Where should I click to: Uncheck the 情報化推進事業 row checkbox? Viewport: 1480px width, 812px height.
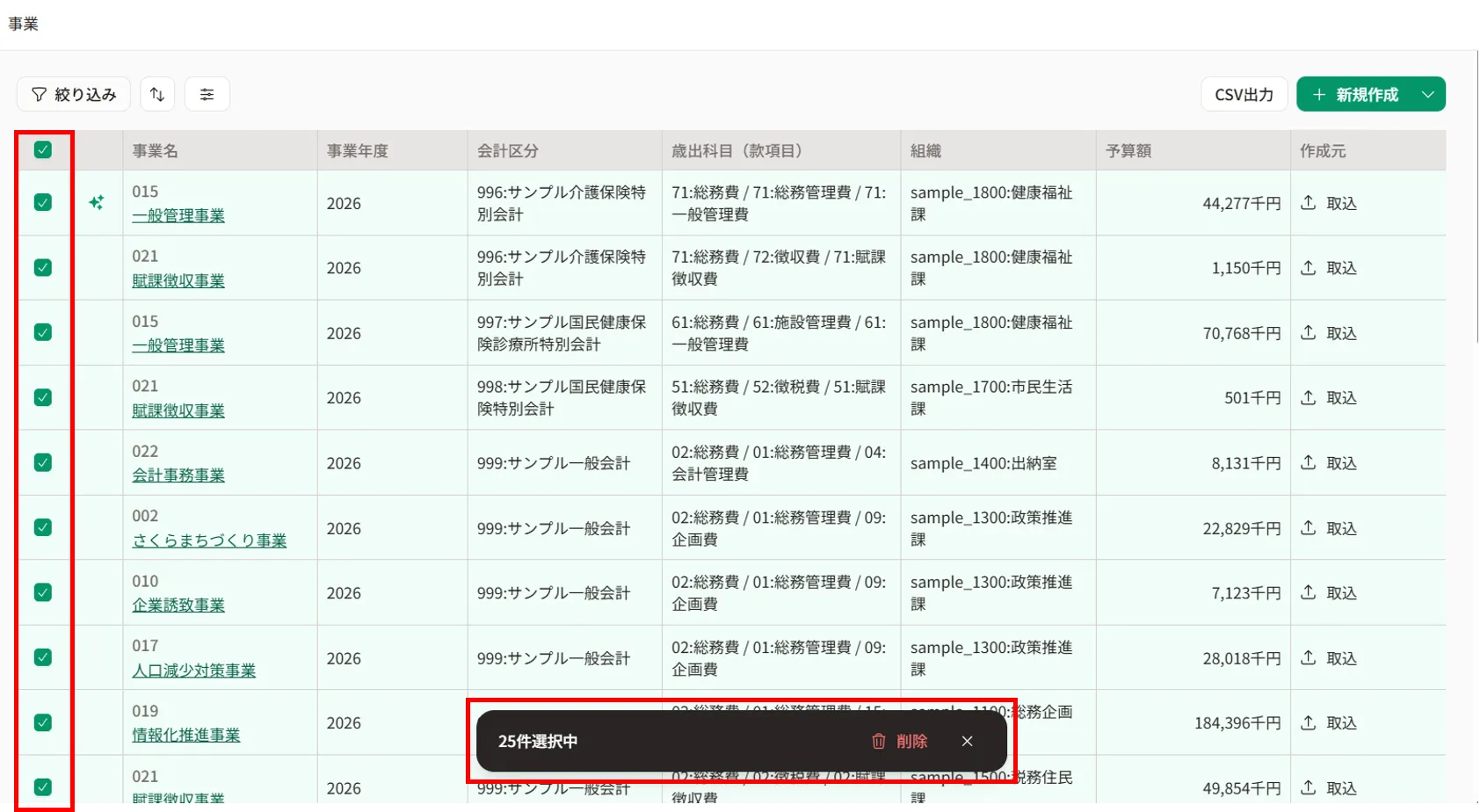pos(42,723)
